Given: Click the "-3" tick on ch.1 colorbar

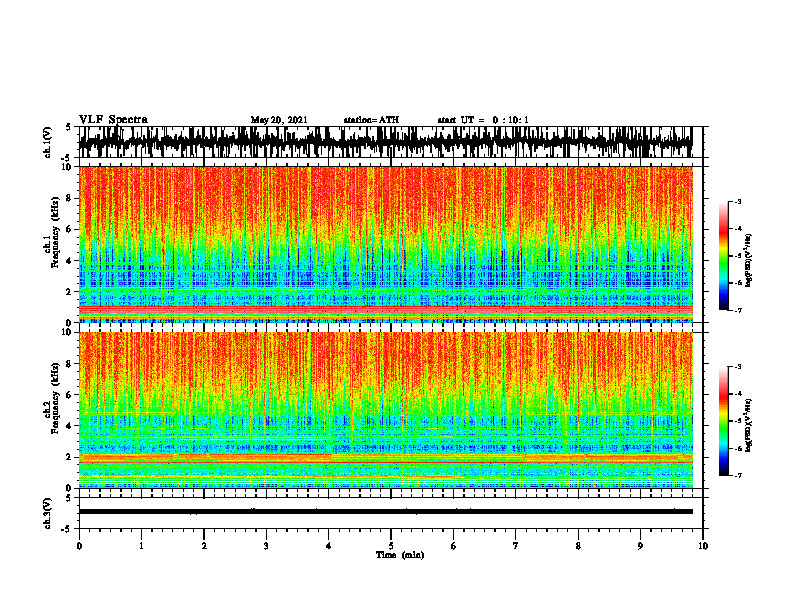Looking at the screenshot, I should 738,201.
